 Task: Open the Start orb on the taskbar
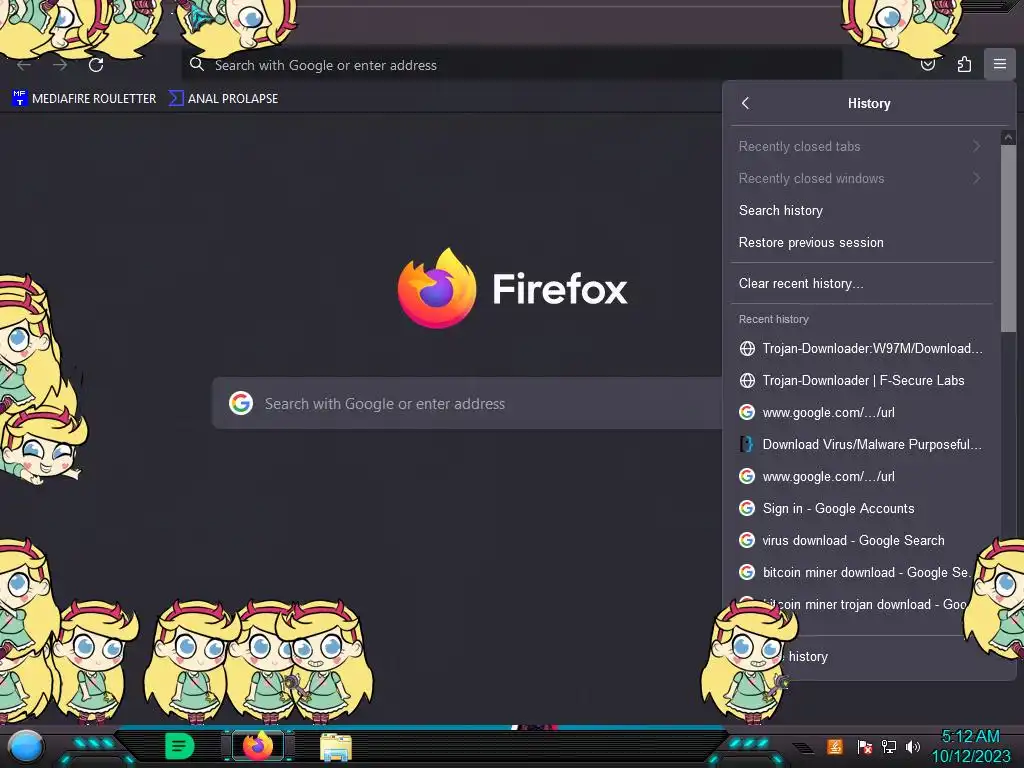click(x=26, y=747)
